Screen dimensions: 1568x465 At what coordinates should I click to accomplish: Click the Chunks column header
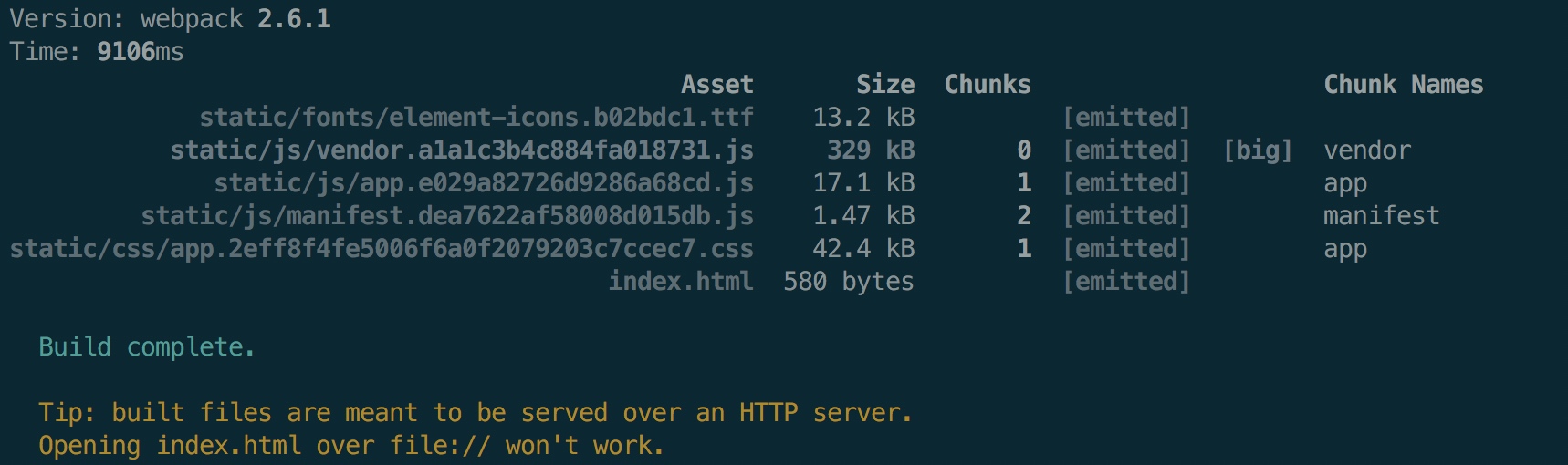click(x=988, y=84)
